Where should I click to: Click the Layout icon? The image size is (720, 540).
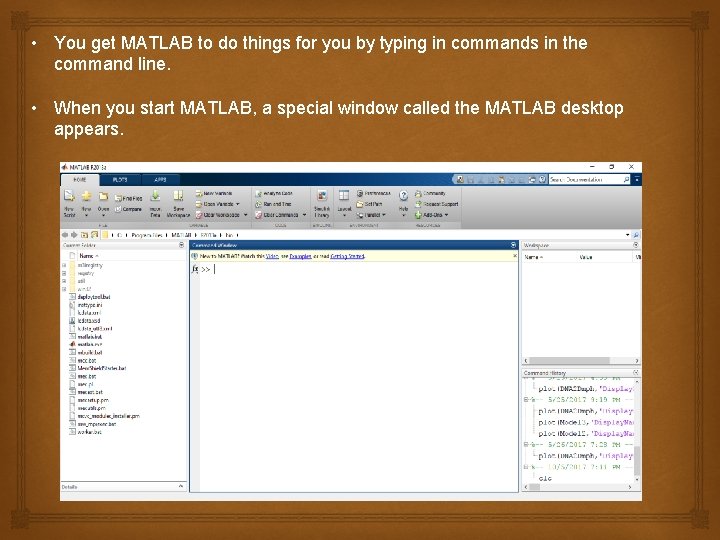[344, 196]
